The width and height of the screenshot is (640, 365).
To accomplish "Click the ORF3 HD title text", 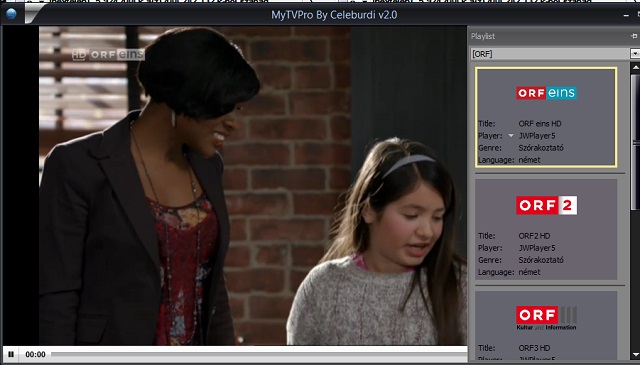I will 534,348.
